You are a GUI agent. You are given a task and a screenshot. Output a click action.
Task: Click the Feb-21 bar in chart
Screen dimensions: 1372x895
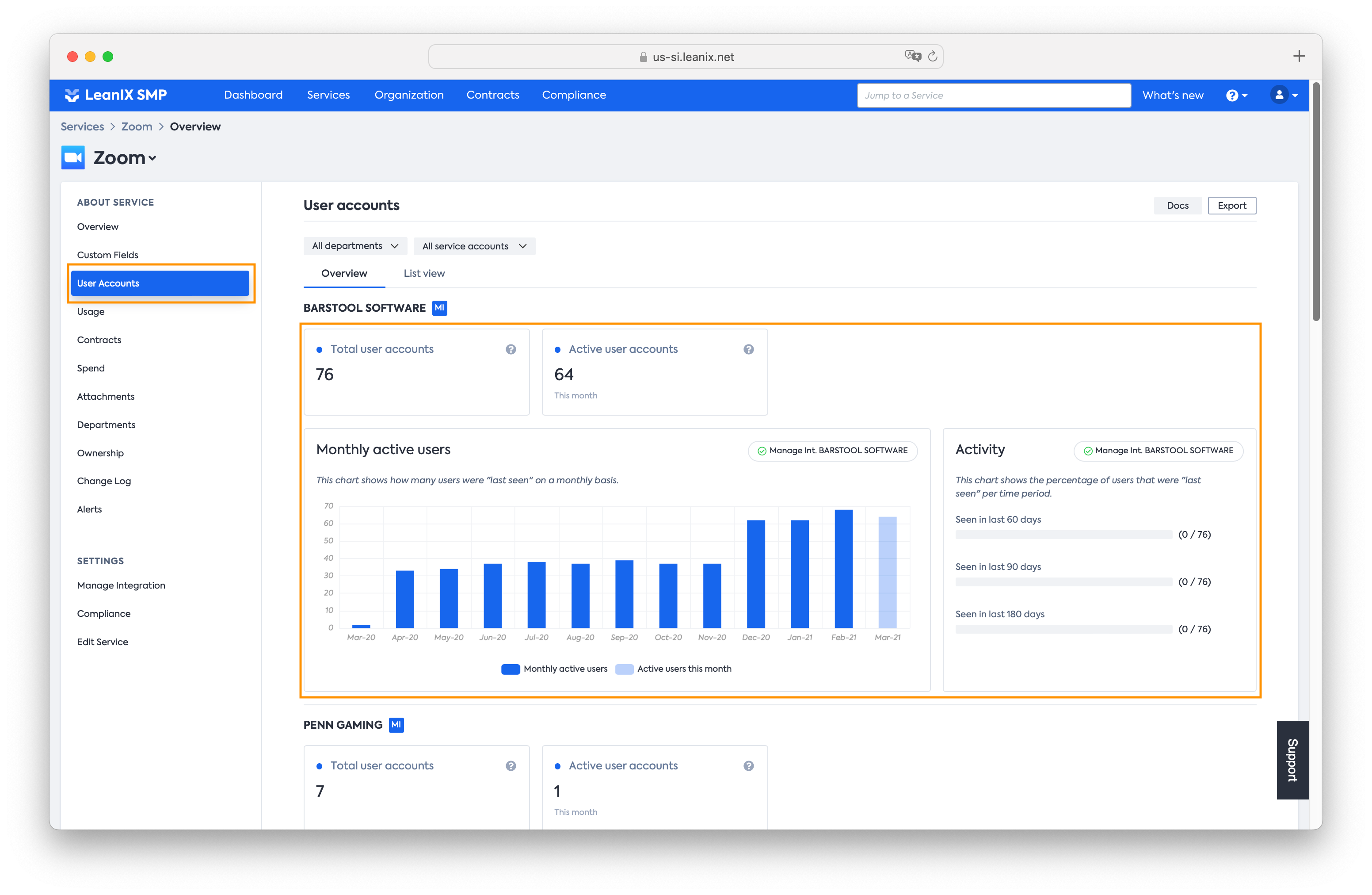pos(843,569)
